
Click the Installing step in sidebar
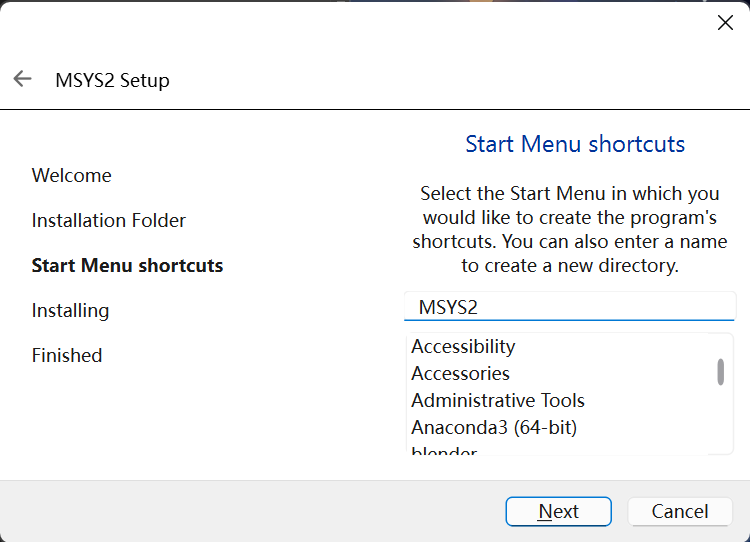(70, 310)
